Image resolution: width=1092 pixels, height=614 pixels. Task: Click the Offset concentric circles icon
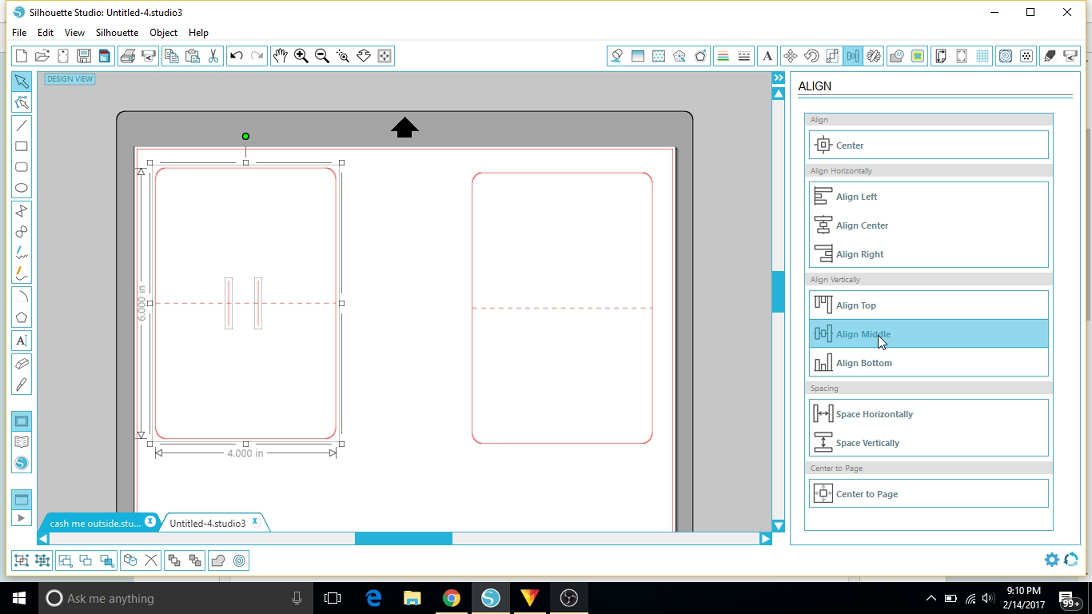tap(239, 560)
